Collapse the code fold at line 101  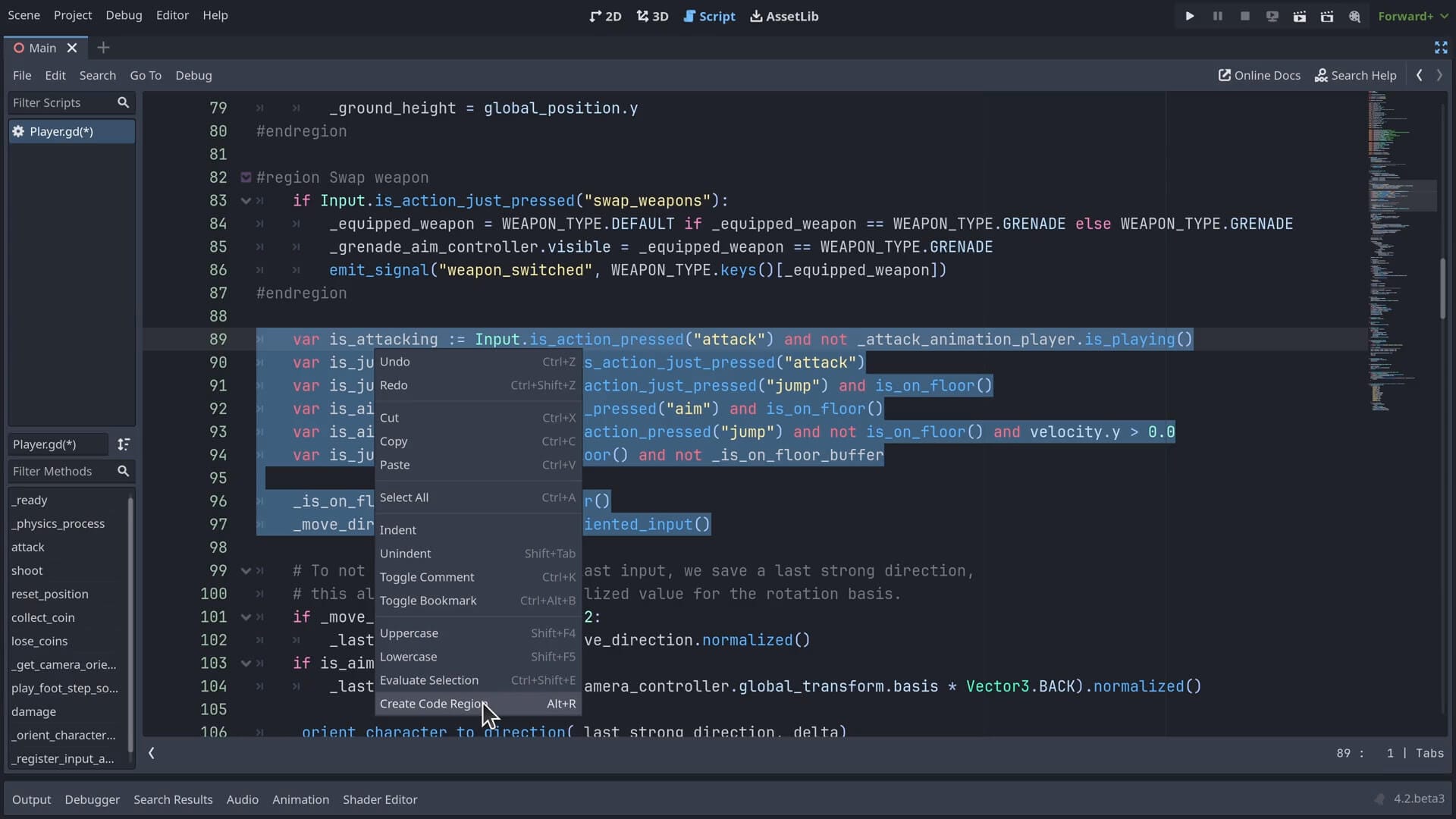244,617
